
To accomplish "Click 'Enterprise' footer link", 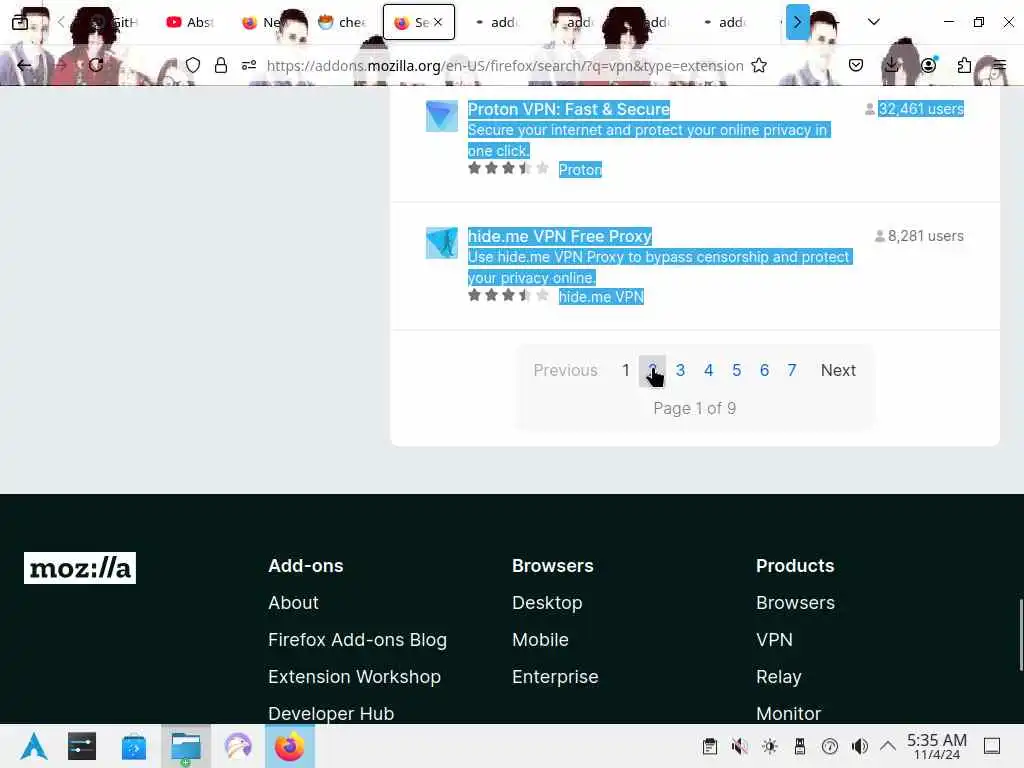I will tap(555, 677).
